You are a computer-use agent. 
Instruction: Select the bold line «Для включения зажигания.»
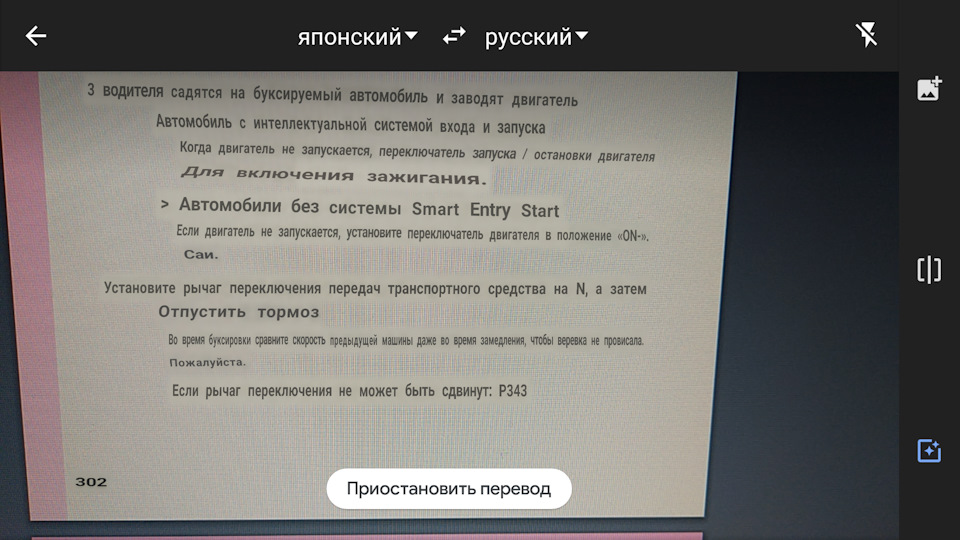coord(333,177)
